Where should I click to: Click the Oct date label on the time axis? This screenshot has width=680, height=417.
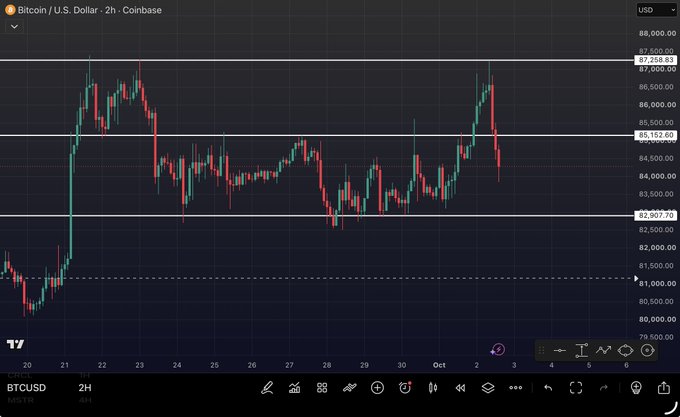(439, 365)
